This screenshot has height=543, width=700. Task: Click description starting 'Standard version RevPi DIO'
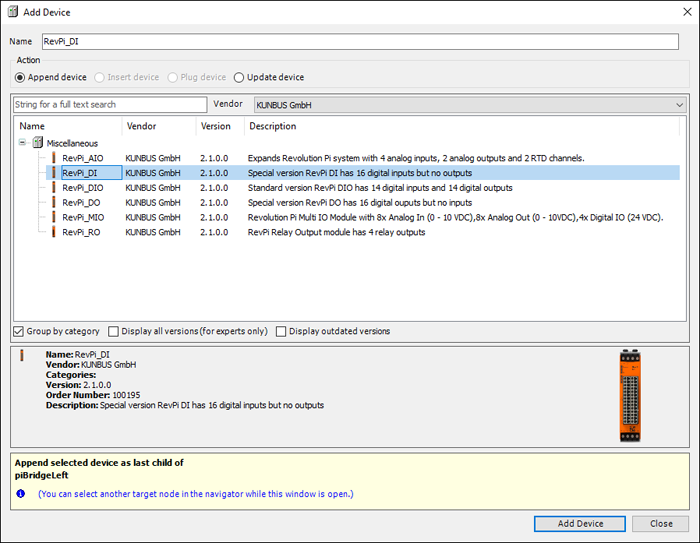380,188
